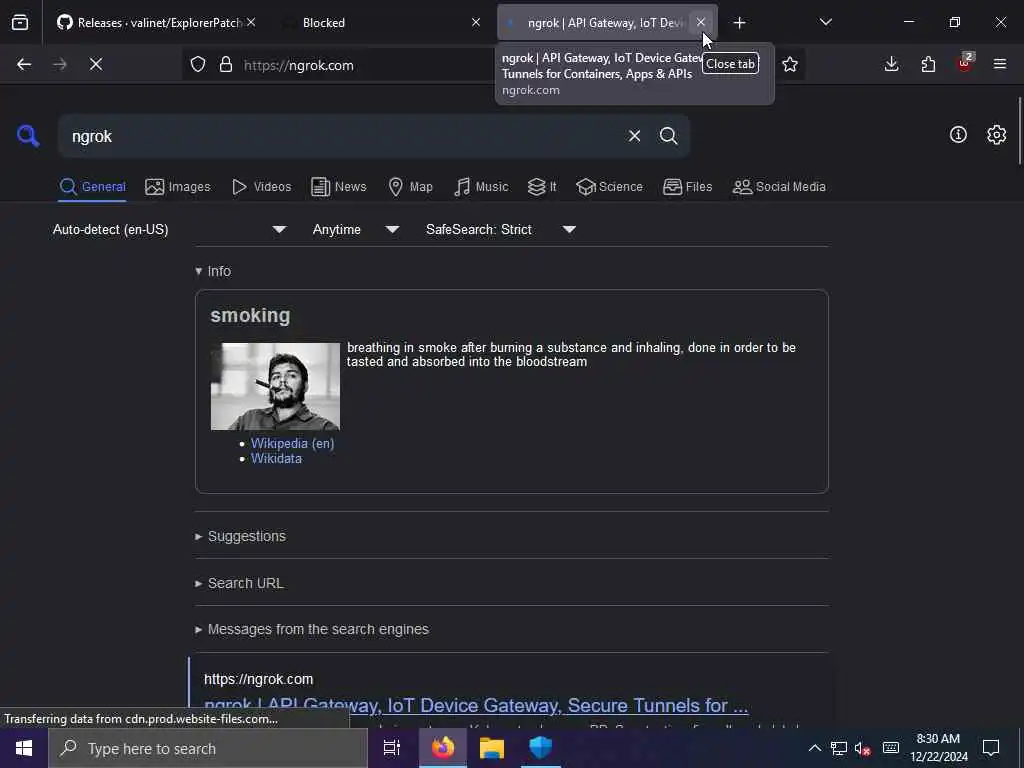Screen dimensions: 1024x768
Task: Switch to It search category
Action: pyautogui.click(x=542, y=187)
